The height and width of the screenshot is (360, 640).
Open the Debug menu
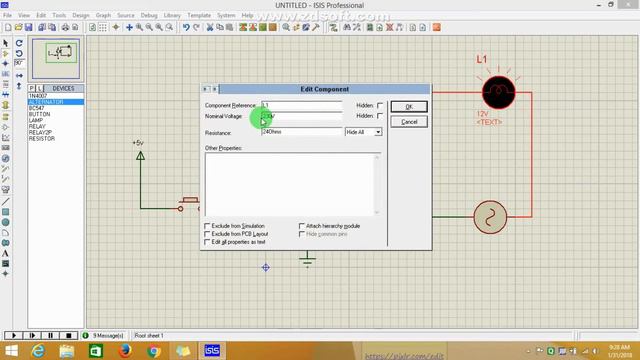tap(149, 15)
